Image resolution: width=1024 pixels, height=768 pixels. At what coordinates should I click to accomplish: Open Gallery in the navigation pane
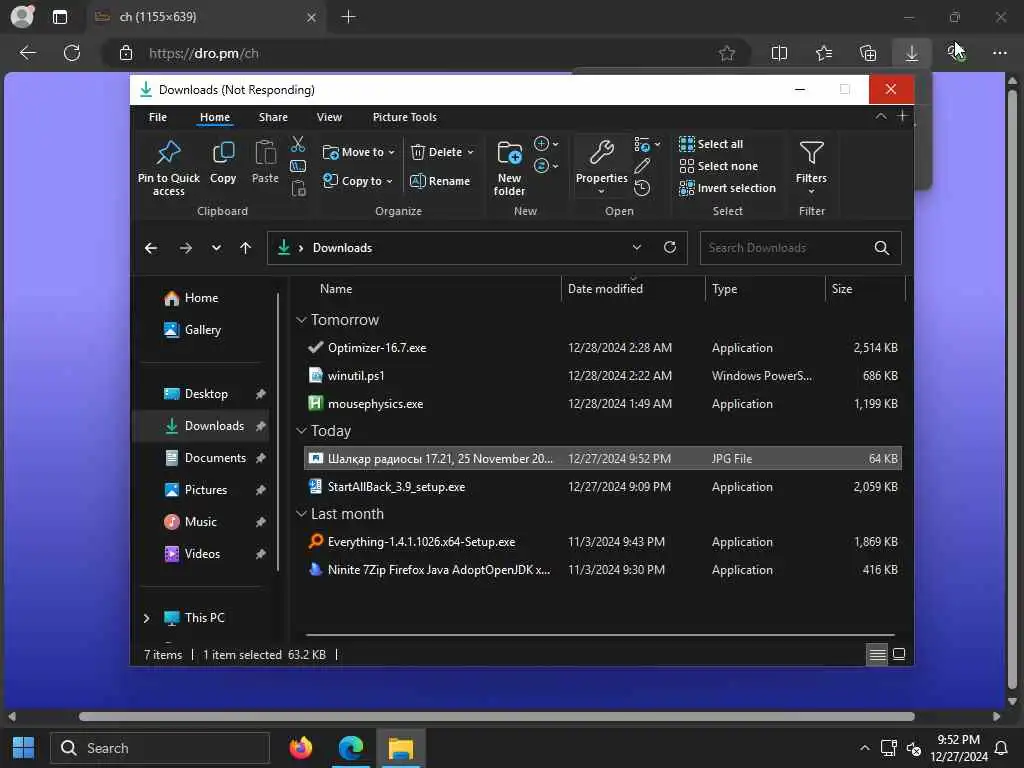click(x=192, y=330)
